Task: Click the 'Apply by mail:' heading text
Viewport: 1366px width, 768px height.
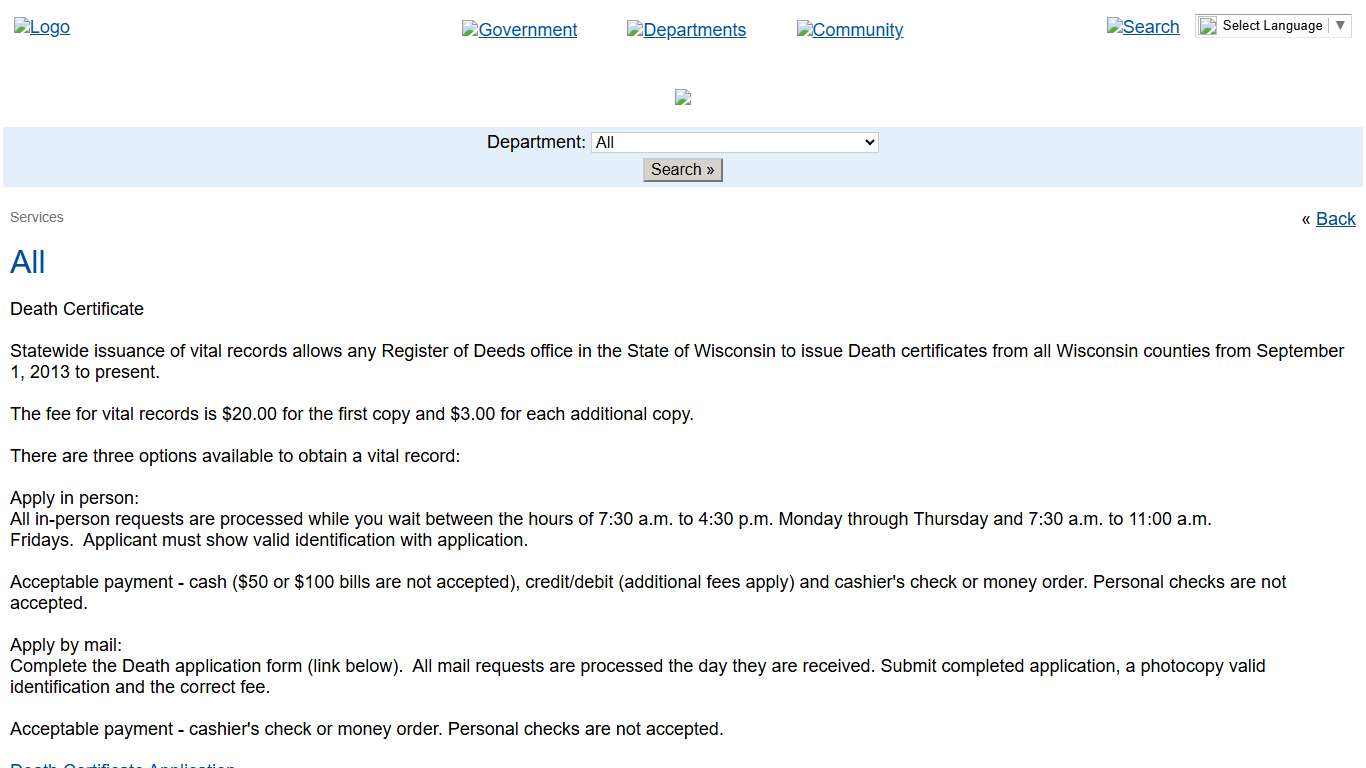Action: 66,645
